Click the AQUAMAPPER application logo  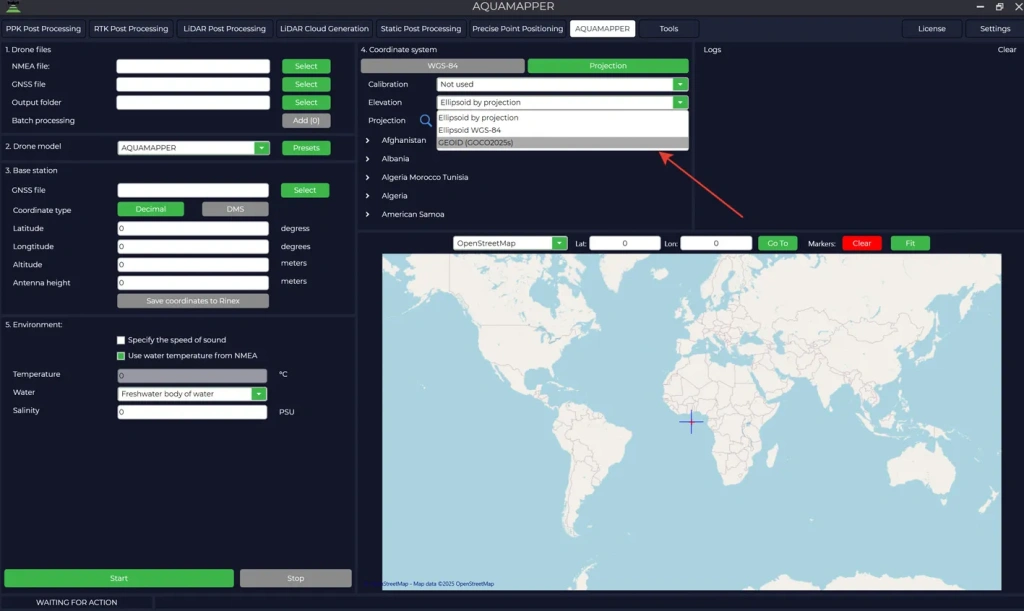pos(14,6)
